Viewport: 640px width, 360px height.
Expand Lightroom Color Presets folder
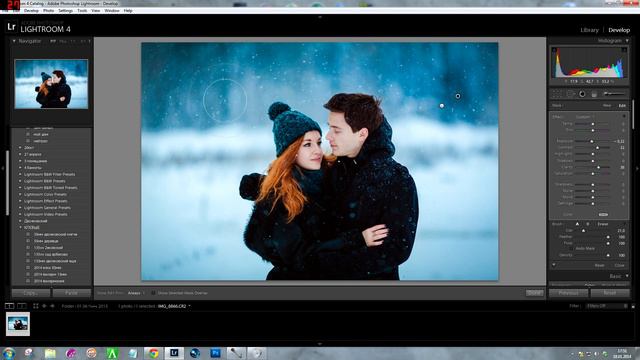(x=20, y=194)
